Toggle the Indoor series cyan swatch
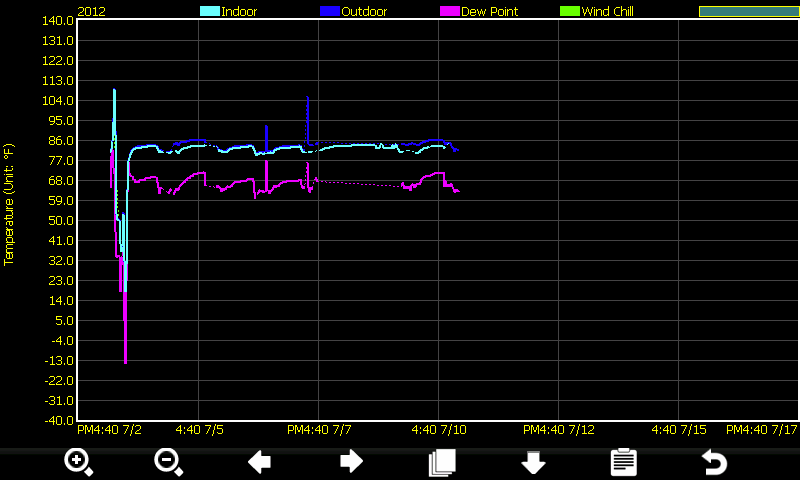 point(210,12)
